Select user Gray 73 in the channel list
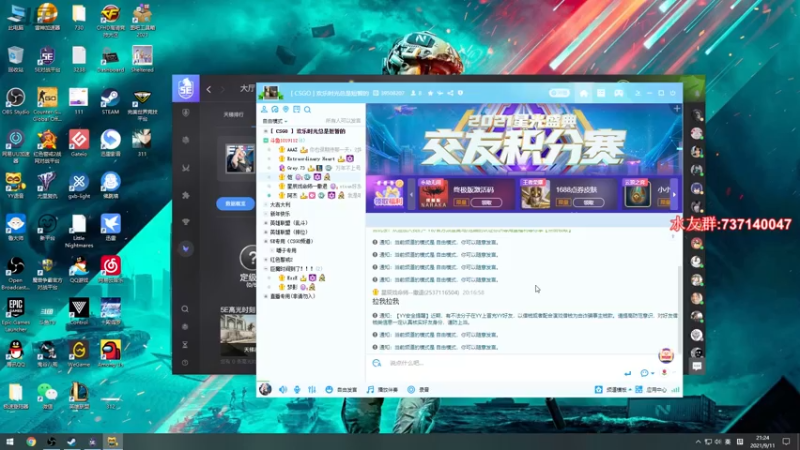This screenshot has width=800, height=450. tap(295, 168)
